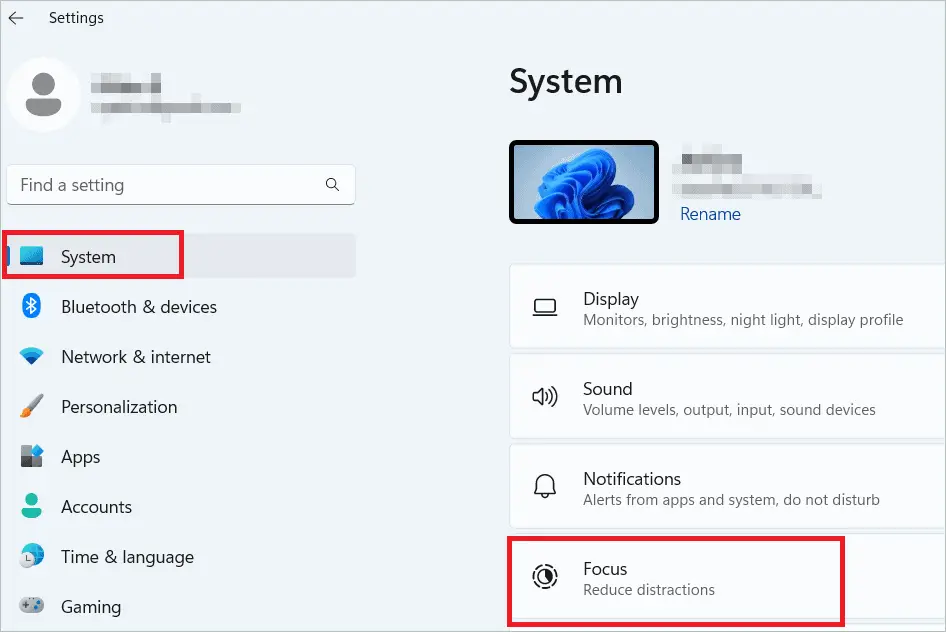Select System in the sidebar

pyautogui.click(x=181, y=256)
